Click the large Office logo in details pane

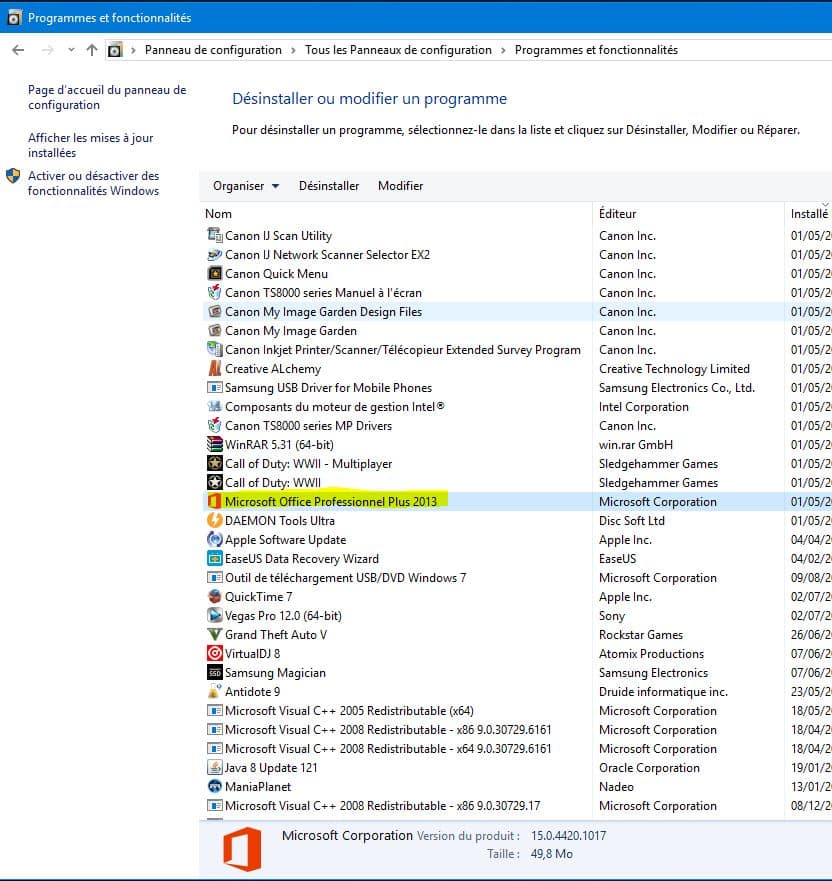(x=242, y=848)
